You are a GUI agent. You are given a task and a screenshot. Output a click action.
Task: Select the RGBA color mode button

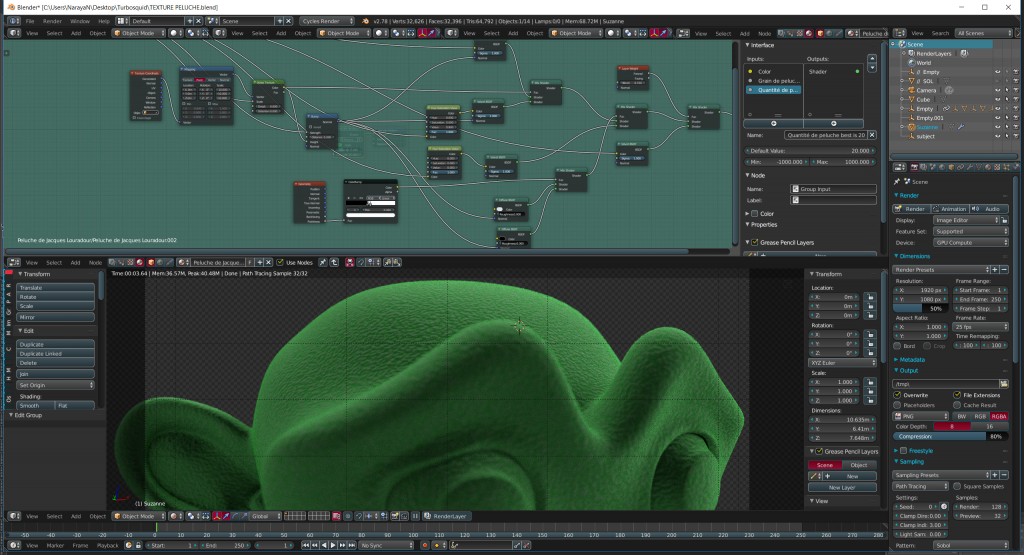999,416
